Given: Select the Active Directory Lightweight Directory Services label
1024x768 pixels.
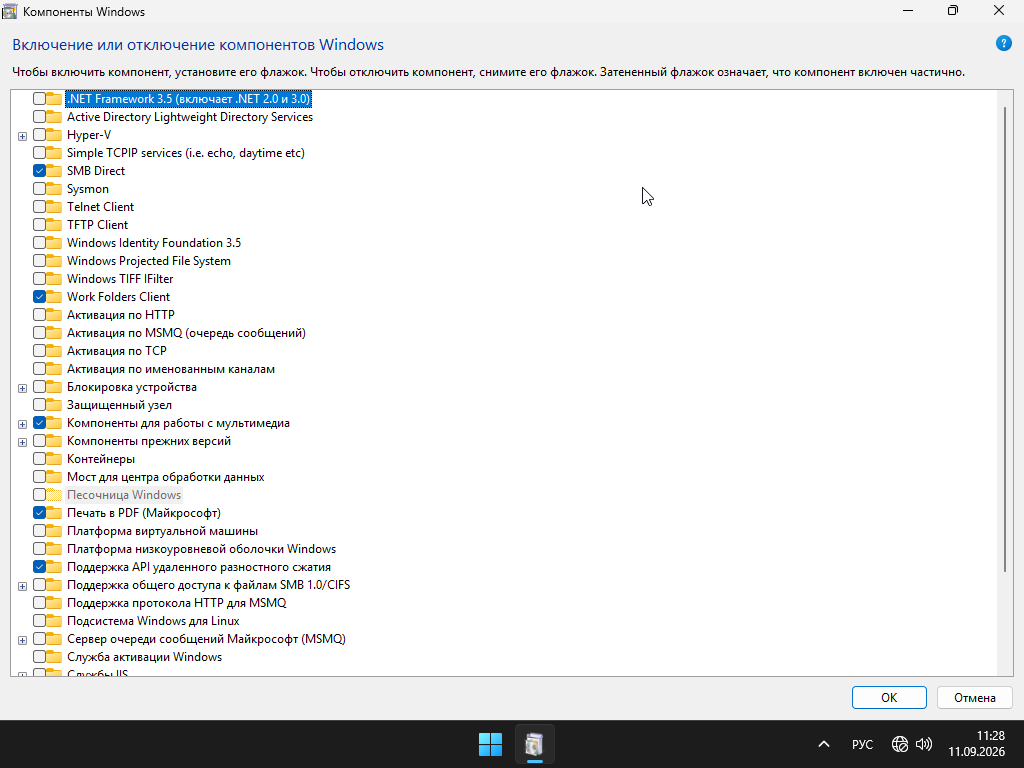Looking at the screenshot, I should (189, 117).
